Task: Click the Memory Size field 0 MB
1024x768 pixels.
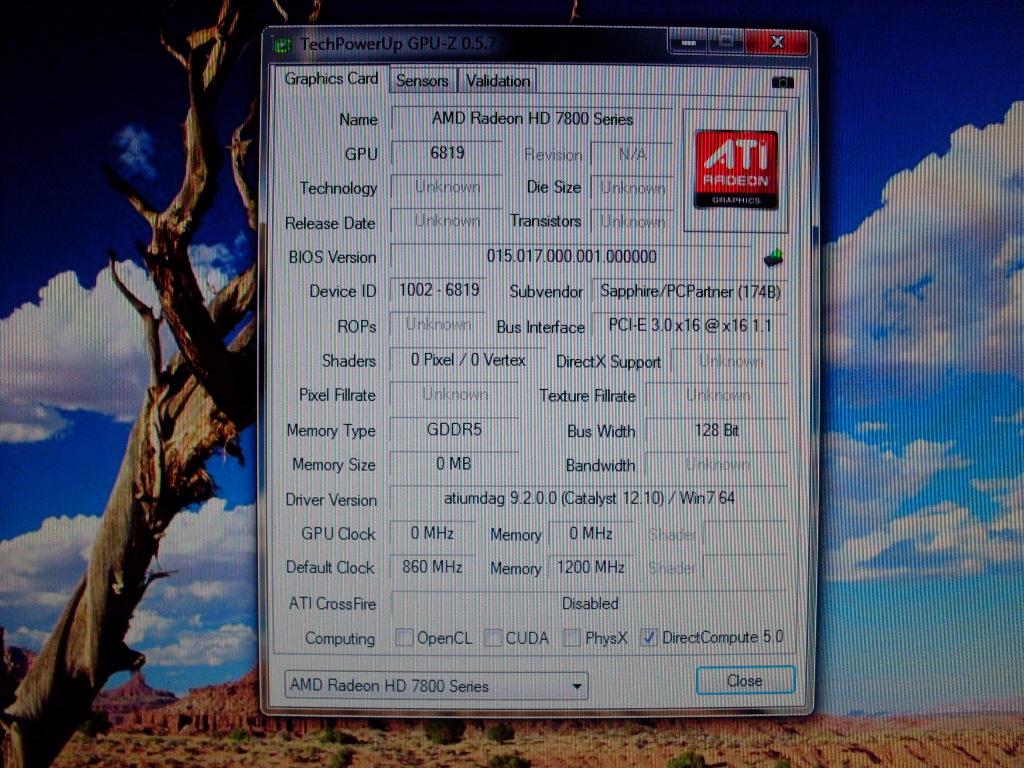Action: coord(454,464)
